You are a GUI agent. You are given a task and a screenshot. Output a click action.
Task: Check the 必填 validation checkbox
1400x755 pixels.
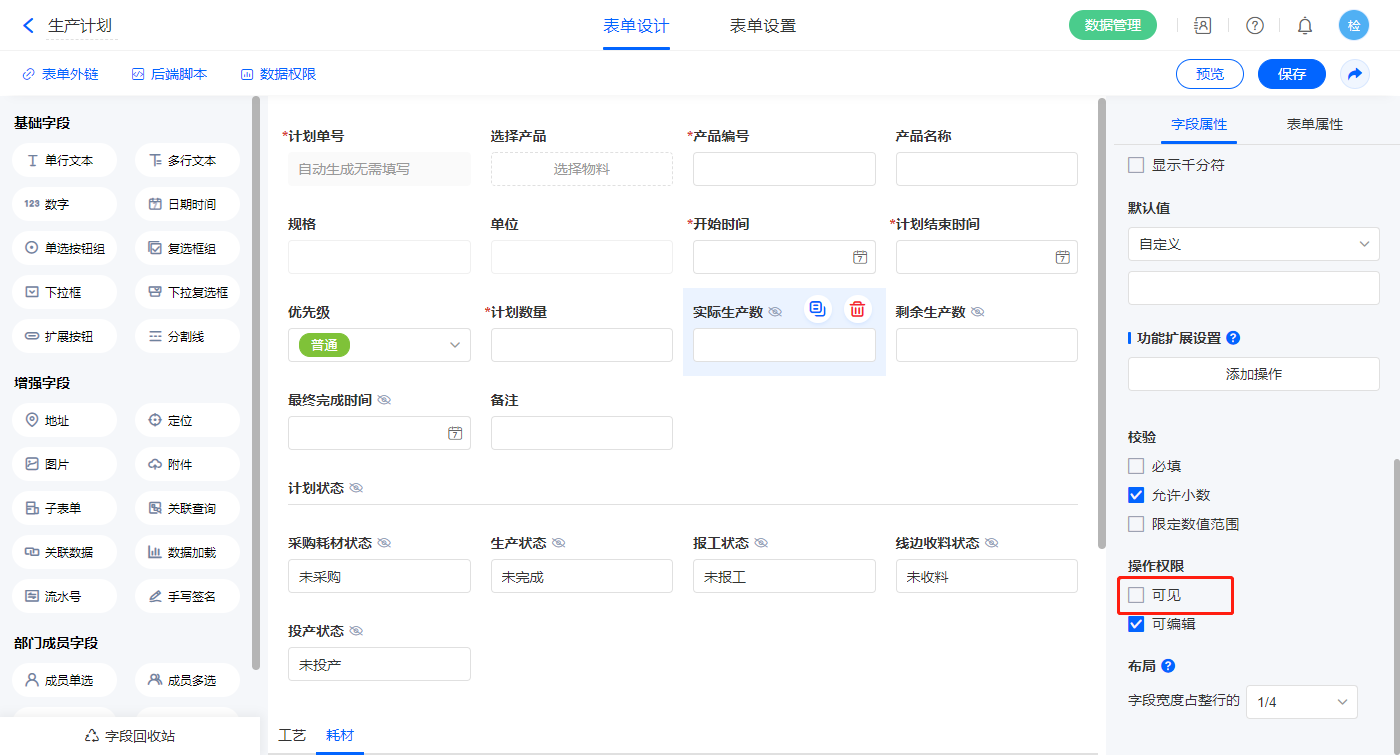pos(1136,466)
